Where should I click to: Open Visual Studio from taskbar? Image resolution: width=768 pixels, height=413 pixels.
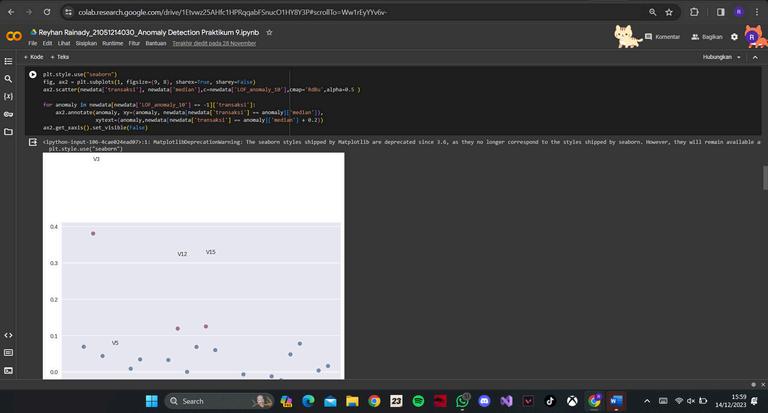[x=506, y=401]
